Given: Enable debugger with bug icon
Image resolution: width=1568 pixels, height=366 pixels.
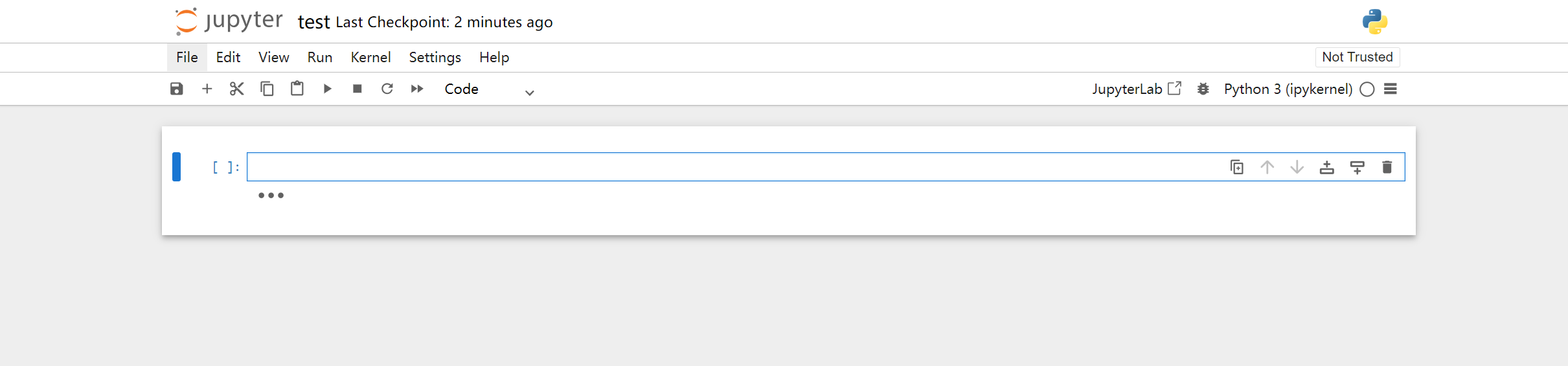Looking at the screenshot, I should point(1203,89).
